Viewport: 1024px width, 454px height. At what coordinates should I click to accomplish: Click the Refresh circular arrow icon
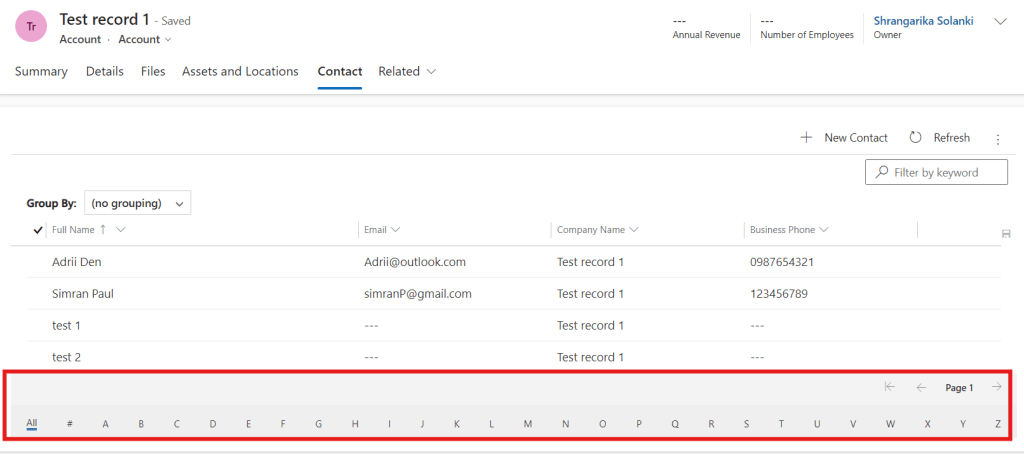tap(915, 138)
